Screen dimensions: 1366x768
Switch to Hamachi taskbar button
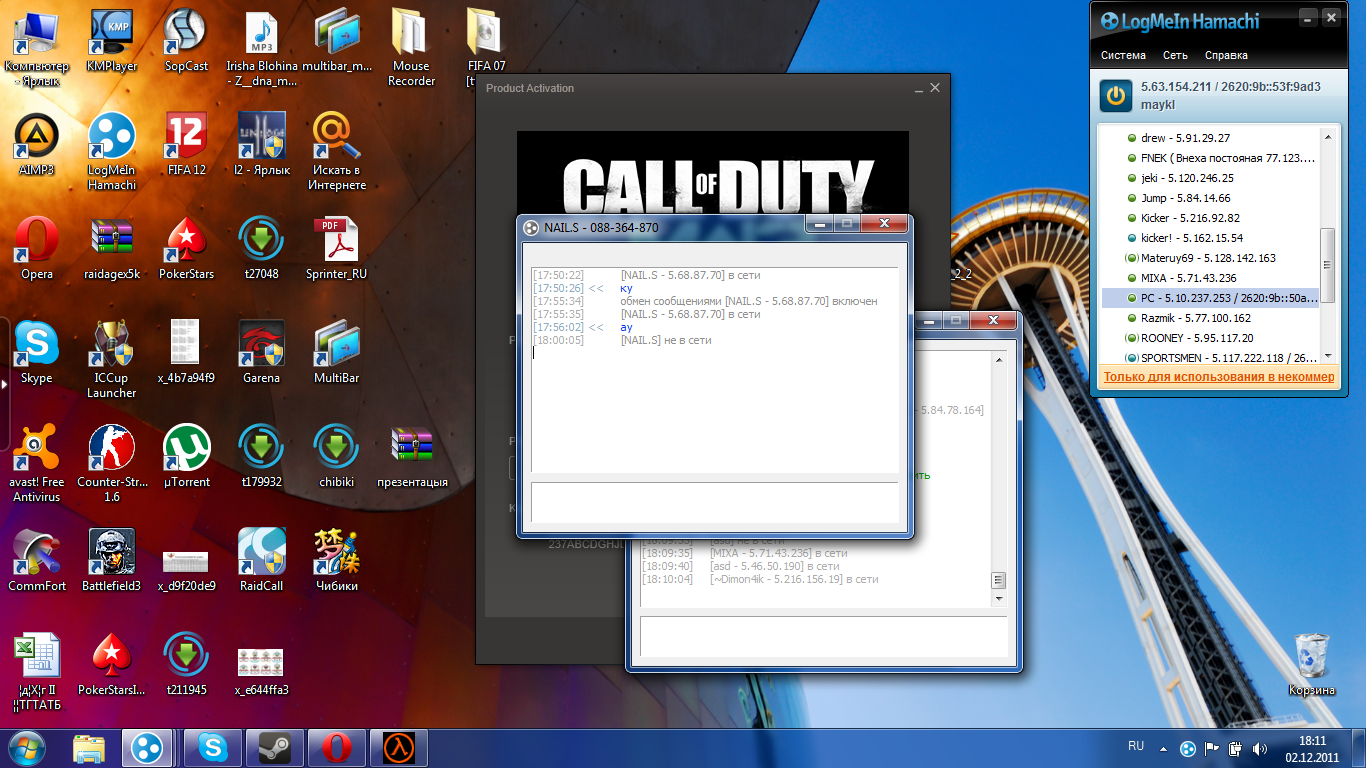click(x=148, y=747)
